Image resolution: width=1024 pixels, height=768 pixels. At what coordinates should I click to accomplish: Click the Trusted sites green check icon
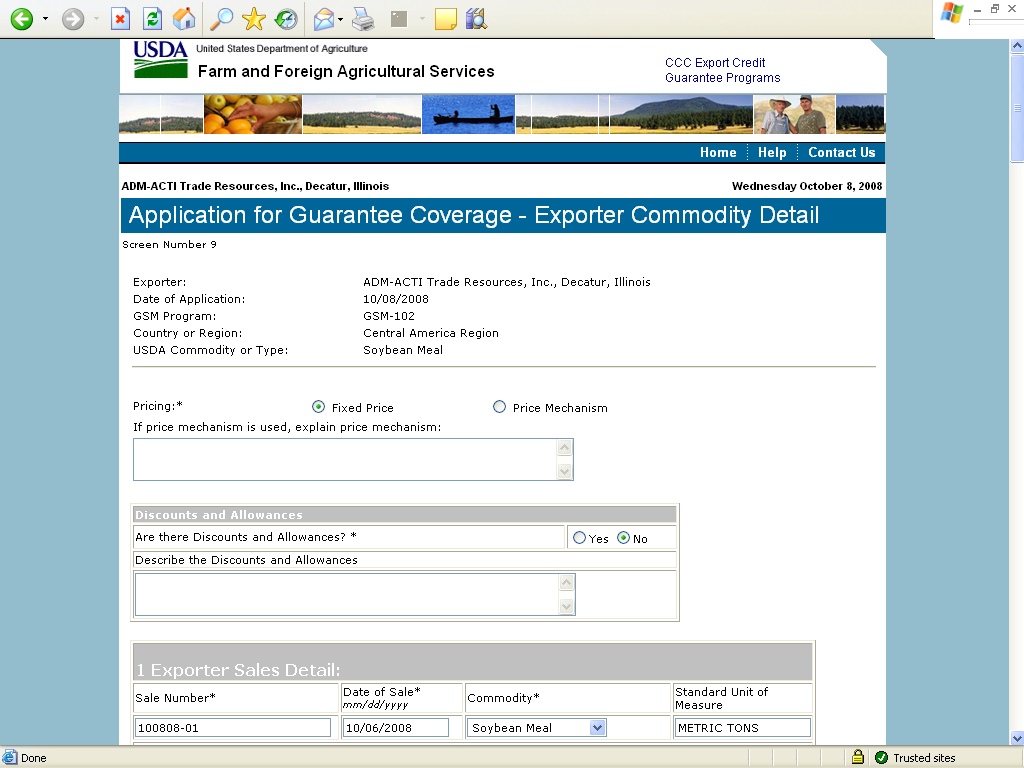click(882, 758)
